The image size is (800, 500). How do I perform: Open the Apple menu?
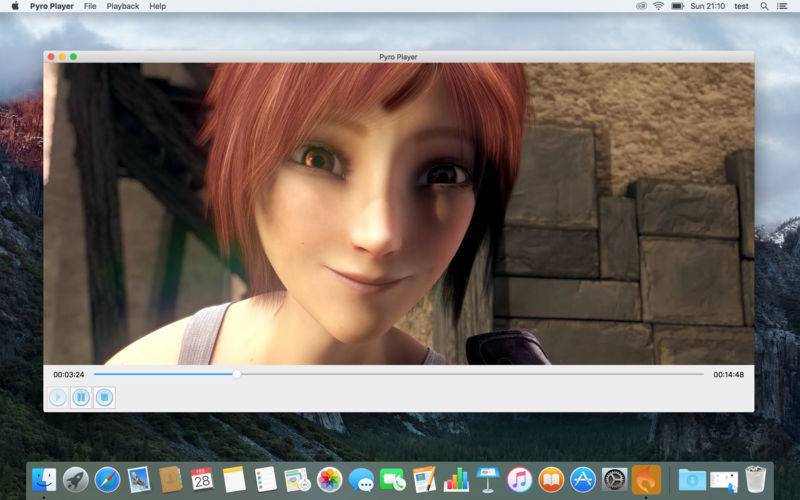(x=15, y=6)
